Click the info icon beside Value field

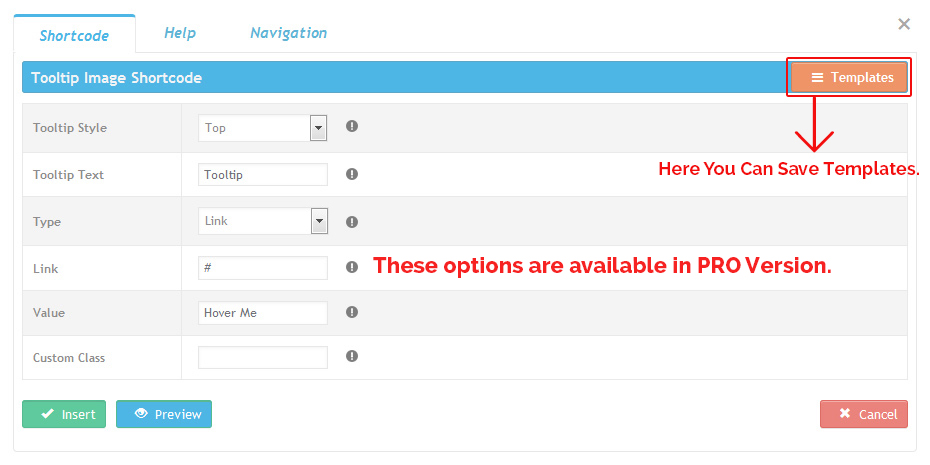(x=352, y=312)
